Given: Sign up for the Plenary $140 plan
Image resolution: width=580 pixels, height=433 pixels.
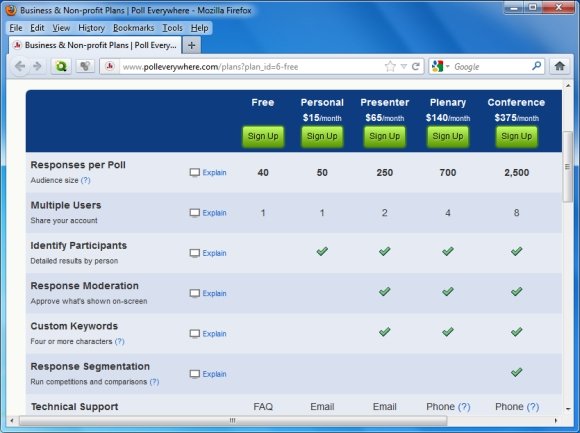Looking at the screenshot, I should (x=448, y=136).
